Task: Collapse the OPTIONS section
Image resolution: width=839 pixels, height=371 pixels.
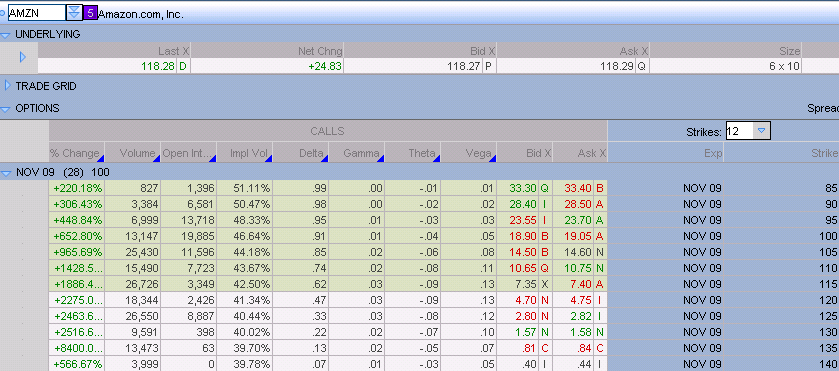Action: pyautogui.click(x=6, y=109)
